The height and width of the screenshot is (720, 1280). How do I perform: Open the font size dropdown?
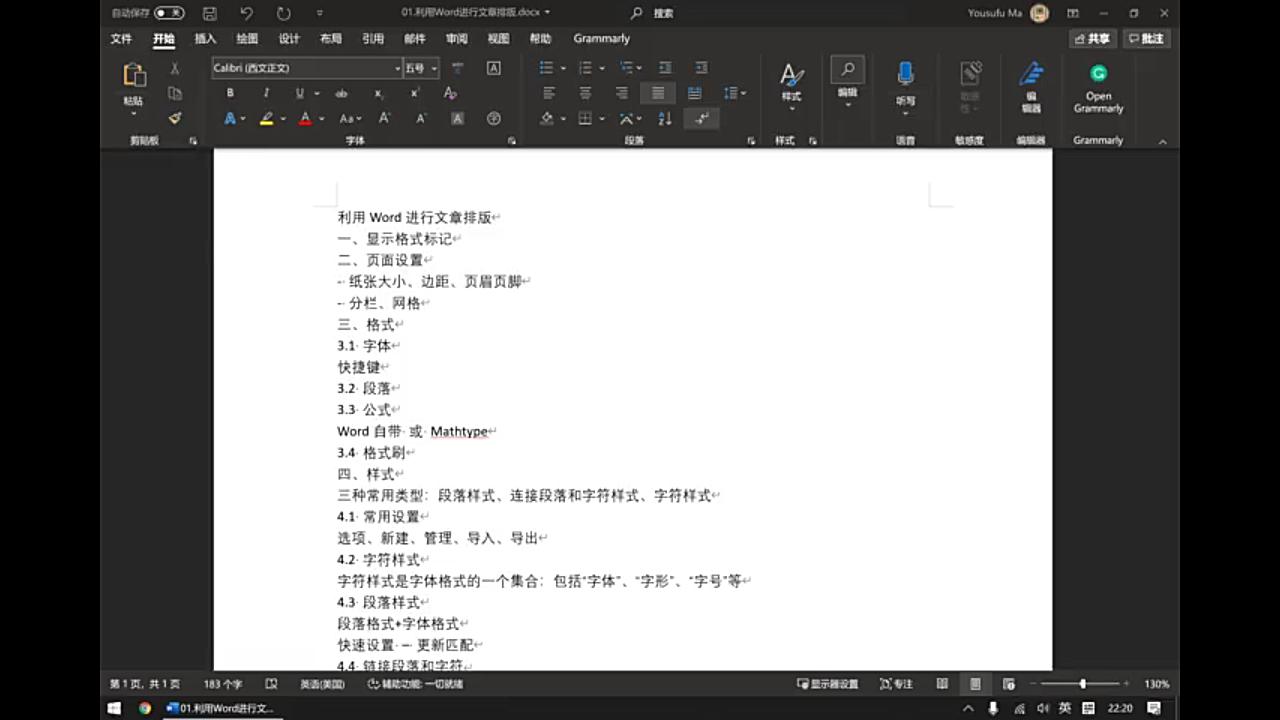(434, 68)
